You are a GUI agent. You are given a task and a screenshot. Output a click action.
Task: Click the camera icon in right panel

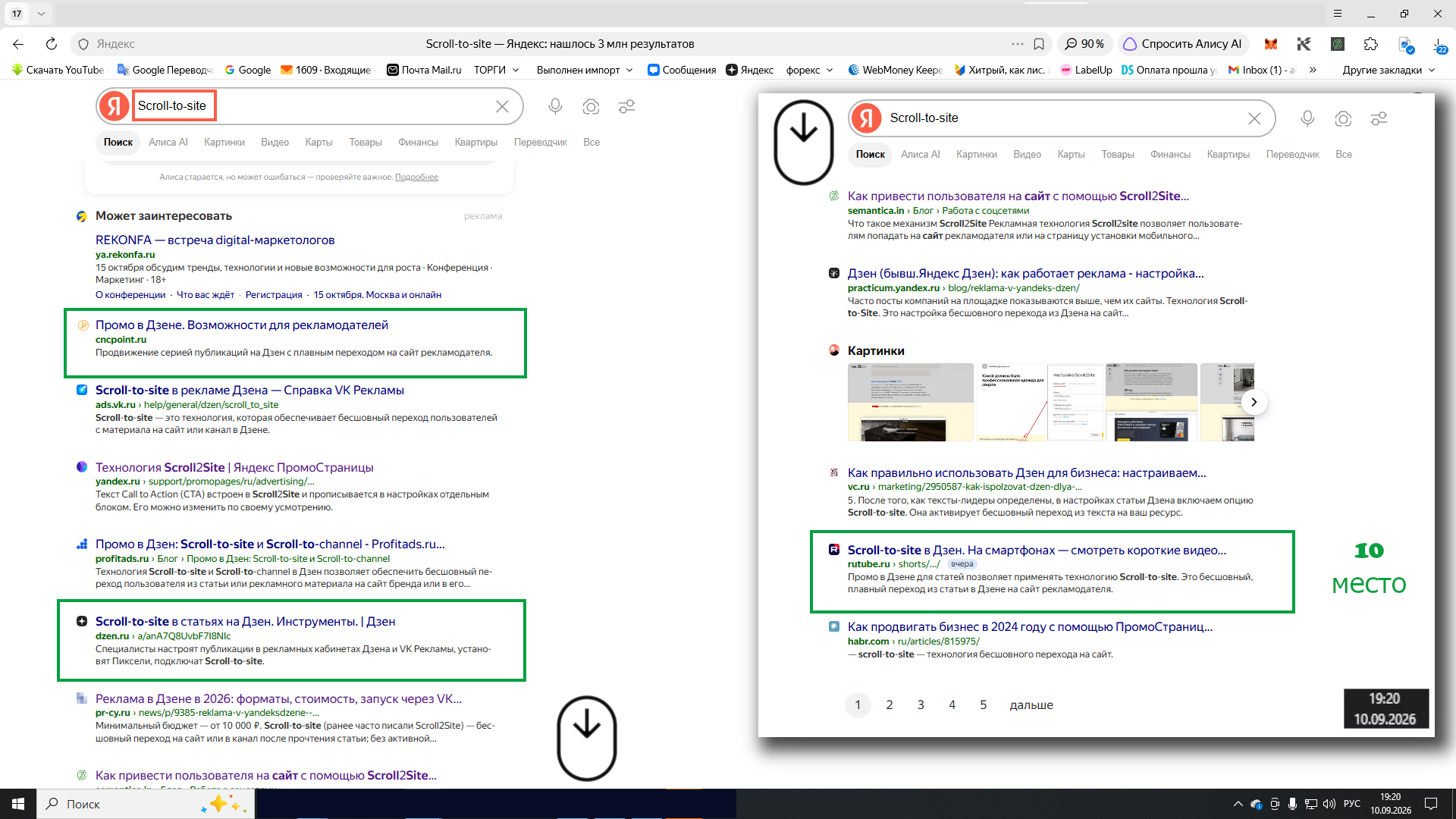pyautogui.click(x=1343, y=118)
